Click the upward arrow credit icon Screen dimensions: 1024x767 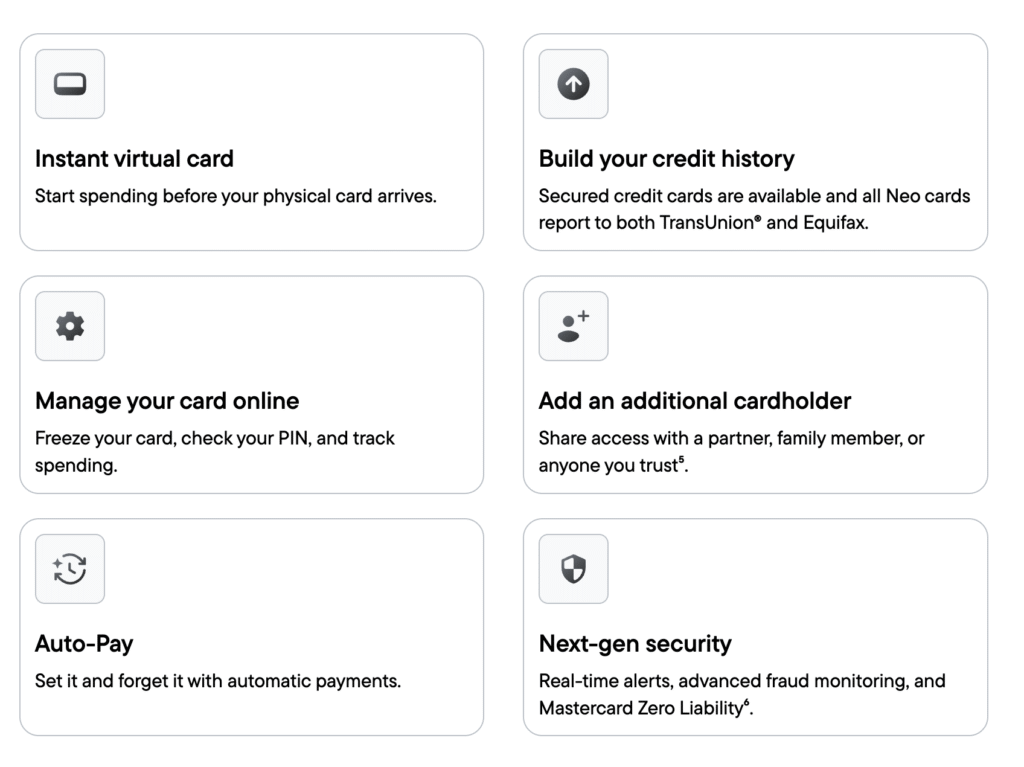[x=573, y=84]
